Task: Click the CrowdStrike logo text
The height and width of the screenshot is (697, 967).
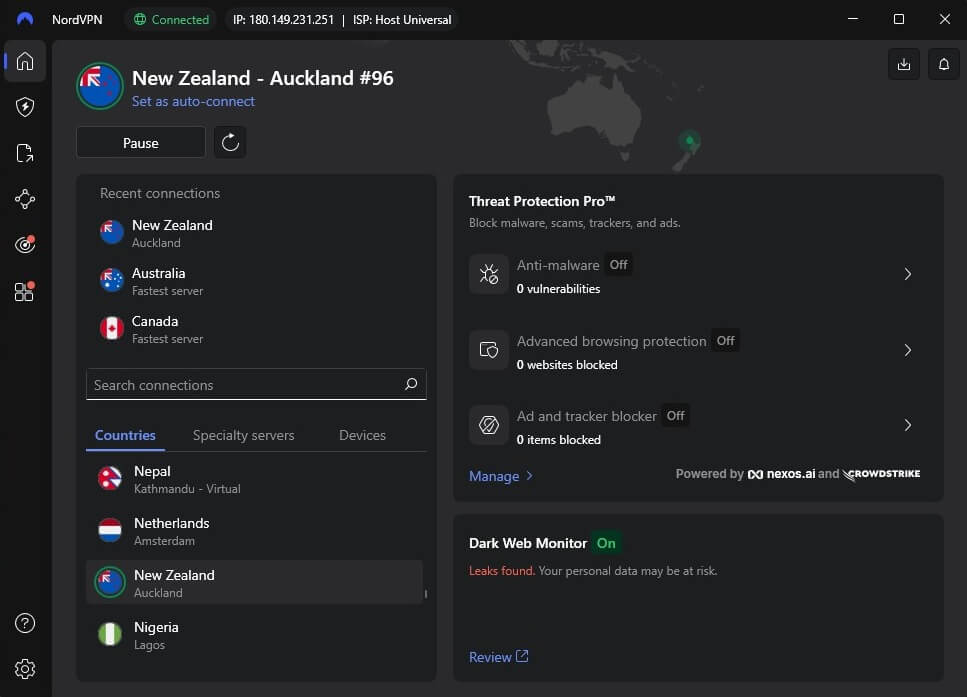Action: click(x=881, y=474)
